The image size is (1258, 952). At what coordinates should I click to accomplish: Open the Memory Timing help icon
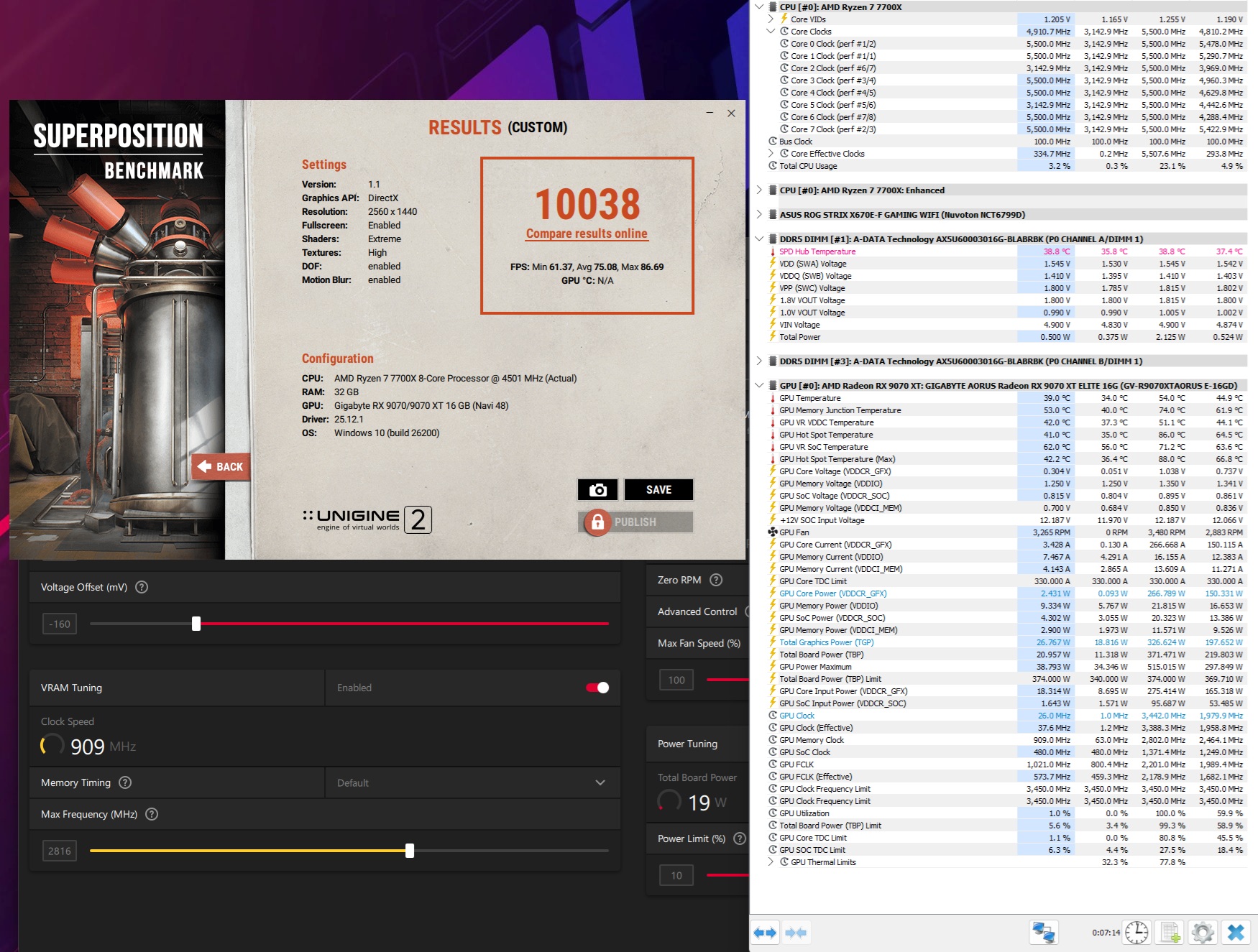[125, 782]
